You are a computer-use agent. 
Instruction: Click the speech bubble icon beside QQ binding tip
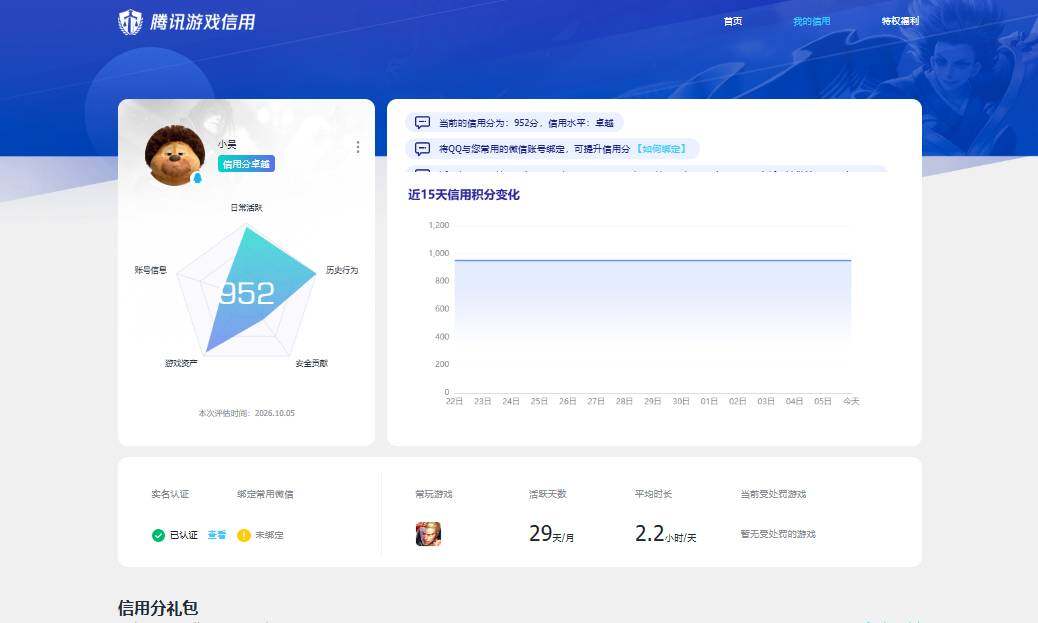coord(422,149)
